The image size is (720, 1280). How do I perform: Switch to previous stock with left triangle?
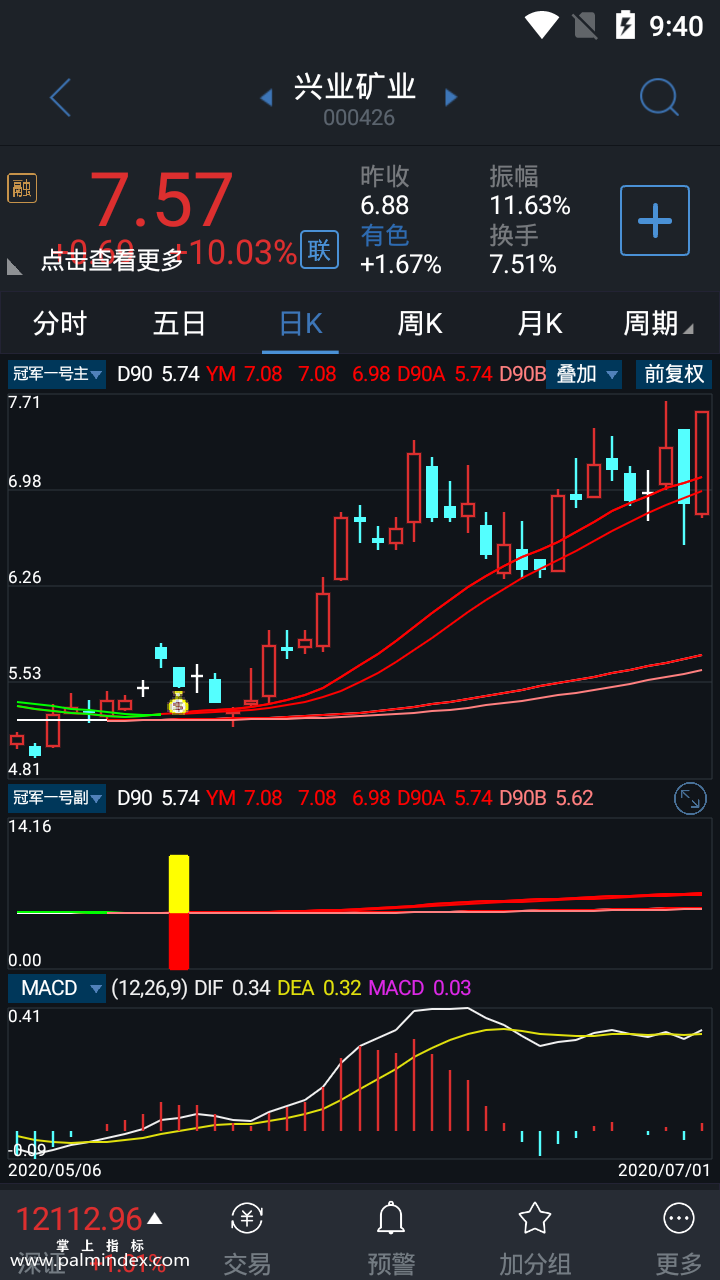click(x=266, y=97)
